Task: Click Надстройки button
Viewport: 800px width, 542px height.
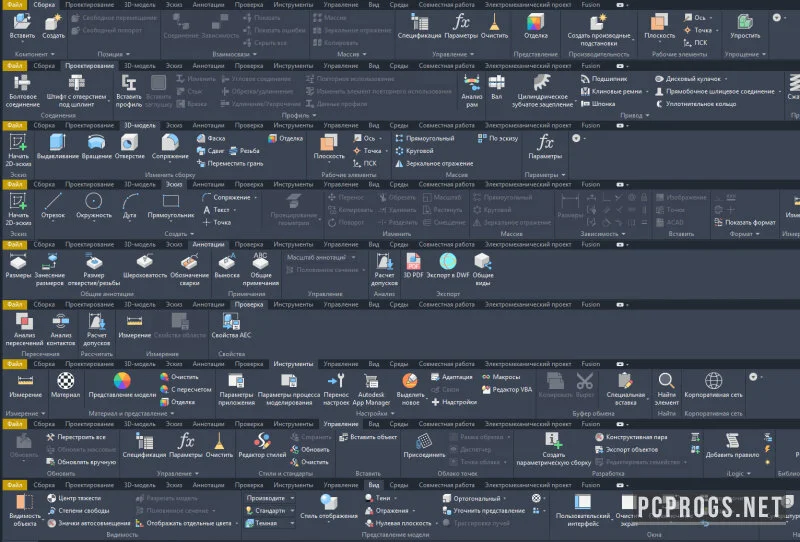Action: coord(454,402)
